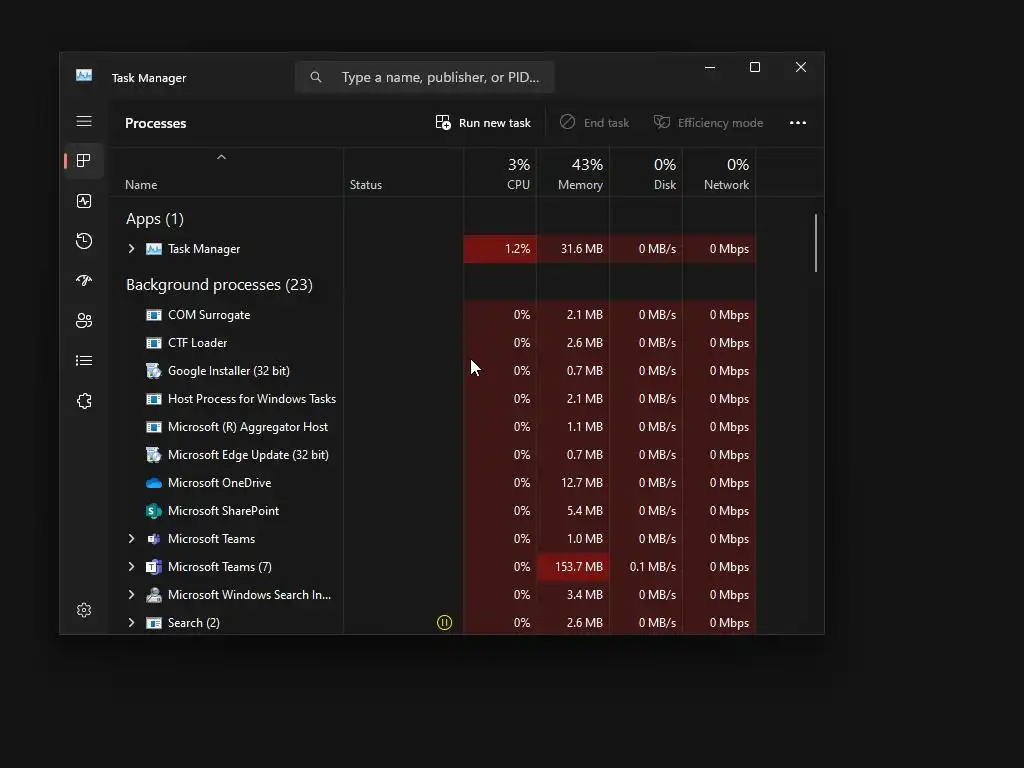
Task: Click the Task Manager title bar icon
Action: click(84, 76)
